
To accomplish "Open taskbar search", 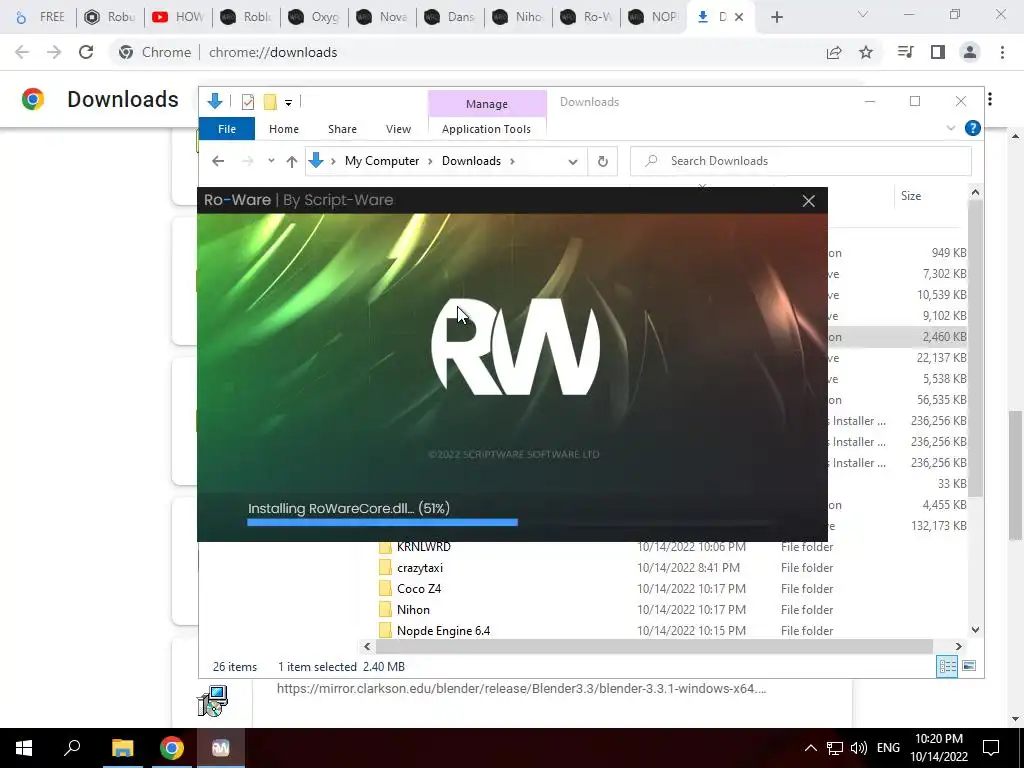I will (72, 748).
